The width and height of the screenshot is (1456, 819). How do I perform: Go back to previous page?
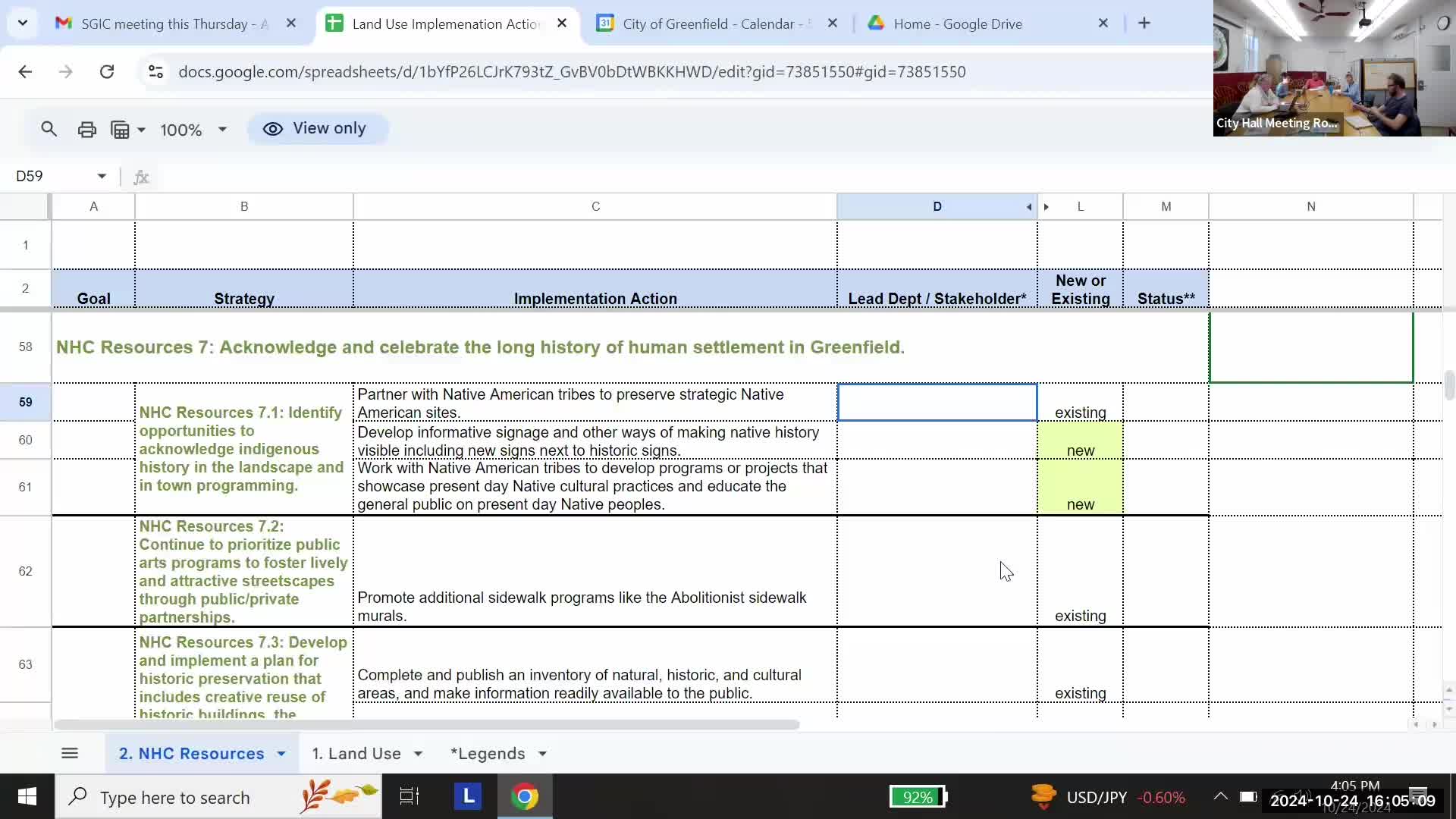(x=25, y=71)
